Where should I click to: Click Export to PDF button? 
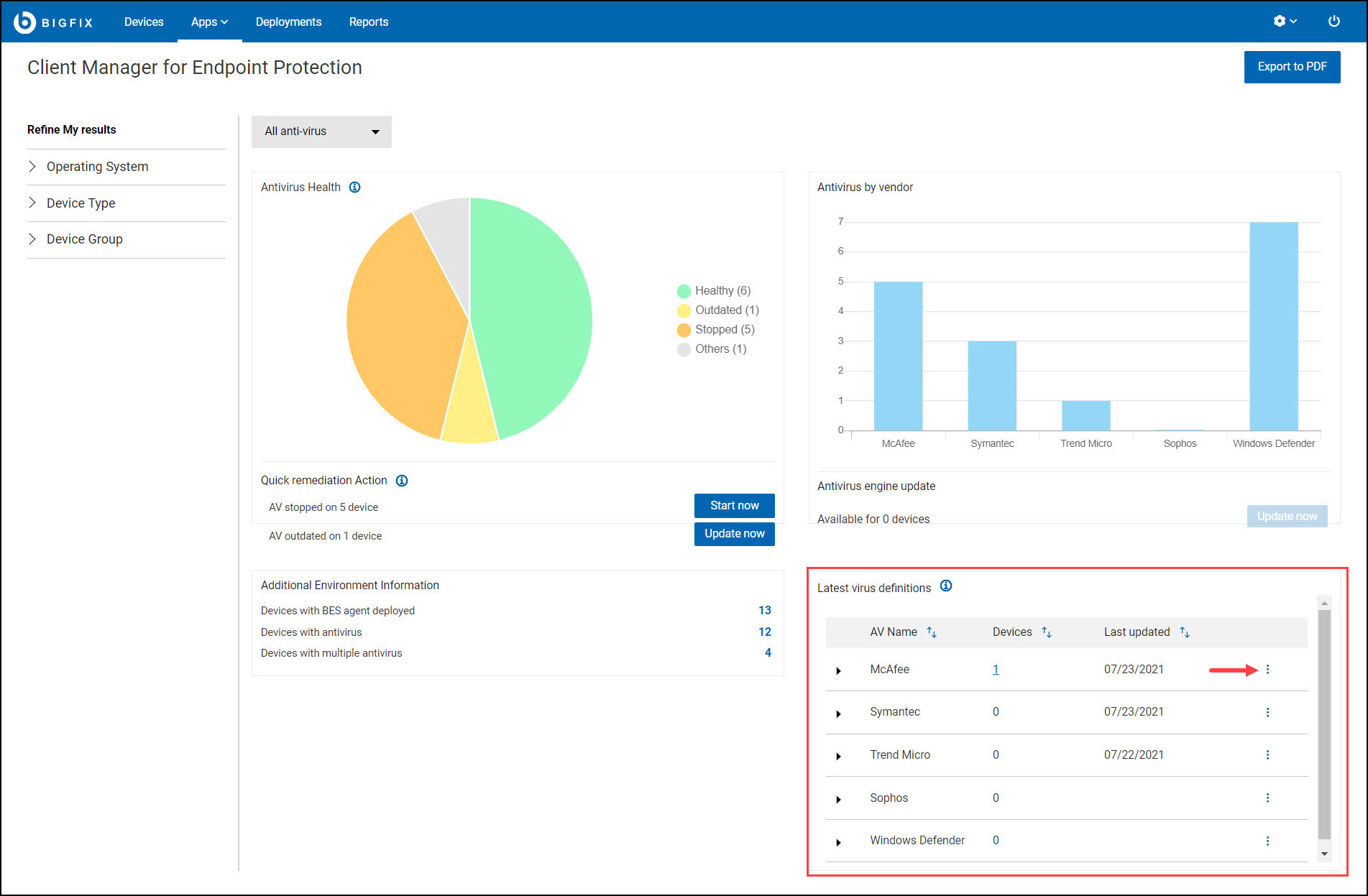pos(1292,67)
